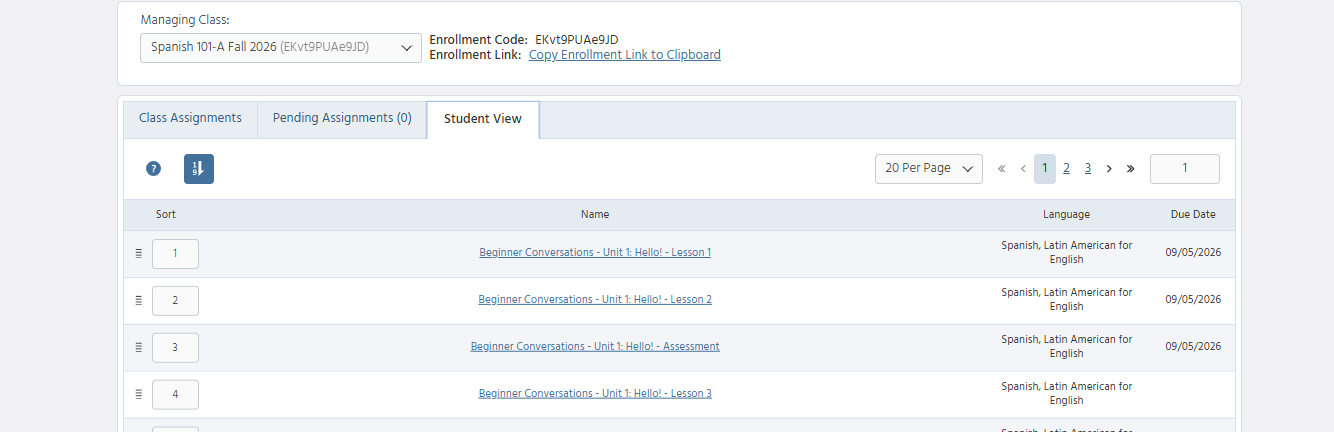This screenshot has width=1334, height=432.
Task: Click the page number input box
Action: 1185,169
